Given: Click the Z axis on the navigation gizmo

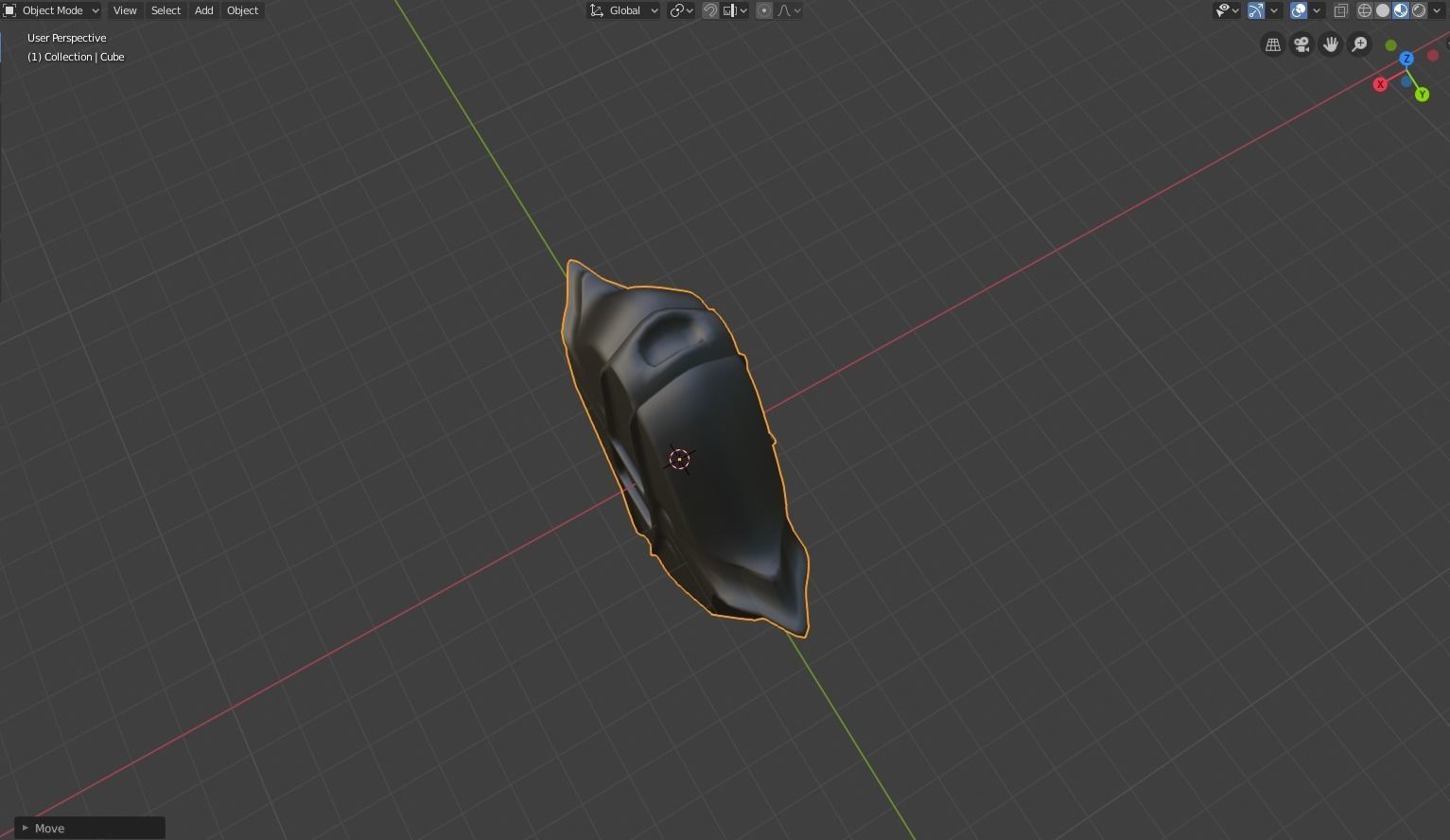Looking at the screenshot, I should [1406, 58].
